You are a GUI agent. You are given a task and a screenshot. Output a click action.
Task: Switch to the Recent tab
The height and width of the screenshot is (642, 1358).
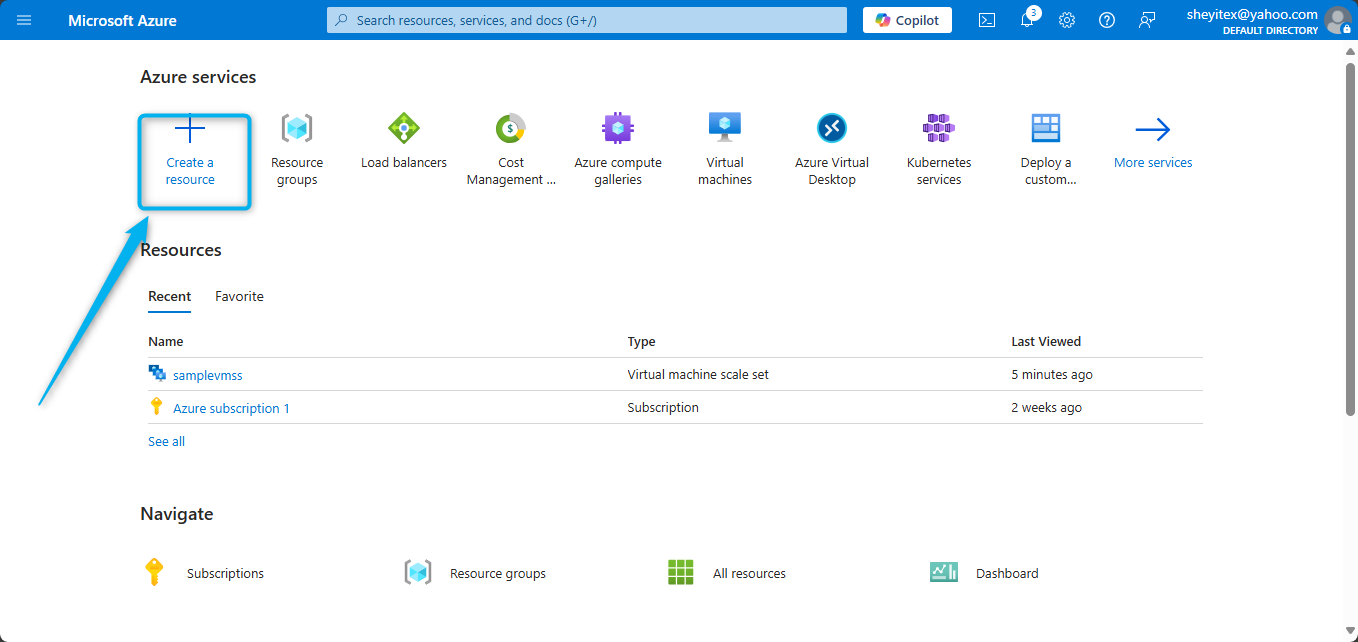coord(170,296)
